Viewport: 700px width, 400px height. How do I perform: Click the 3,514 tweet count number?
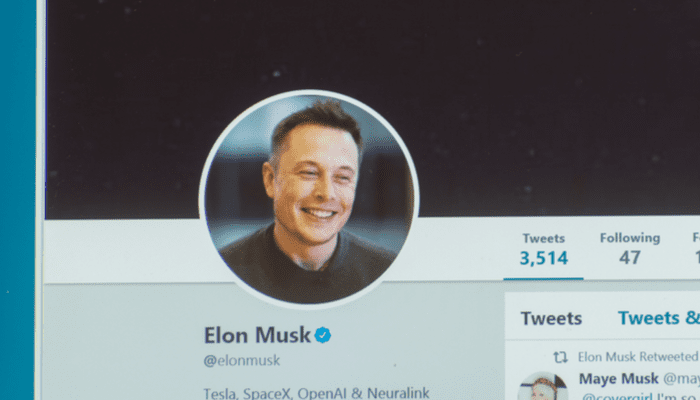click(543, 258)
